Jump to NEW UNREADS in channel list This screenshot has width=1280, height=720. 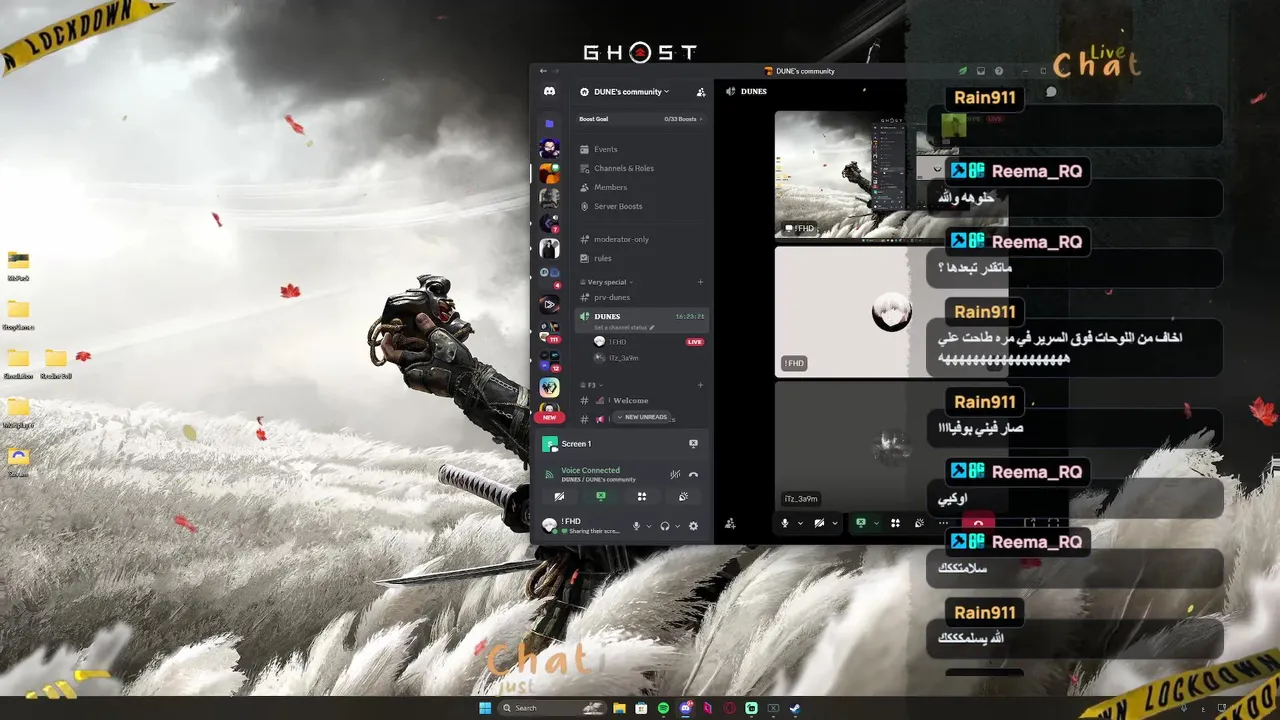[642, 417]
